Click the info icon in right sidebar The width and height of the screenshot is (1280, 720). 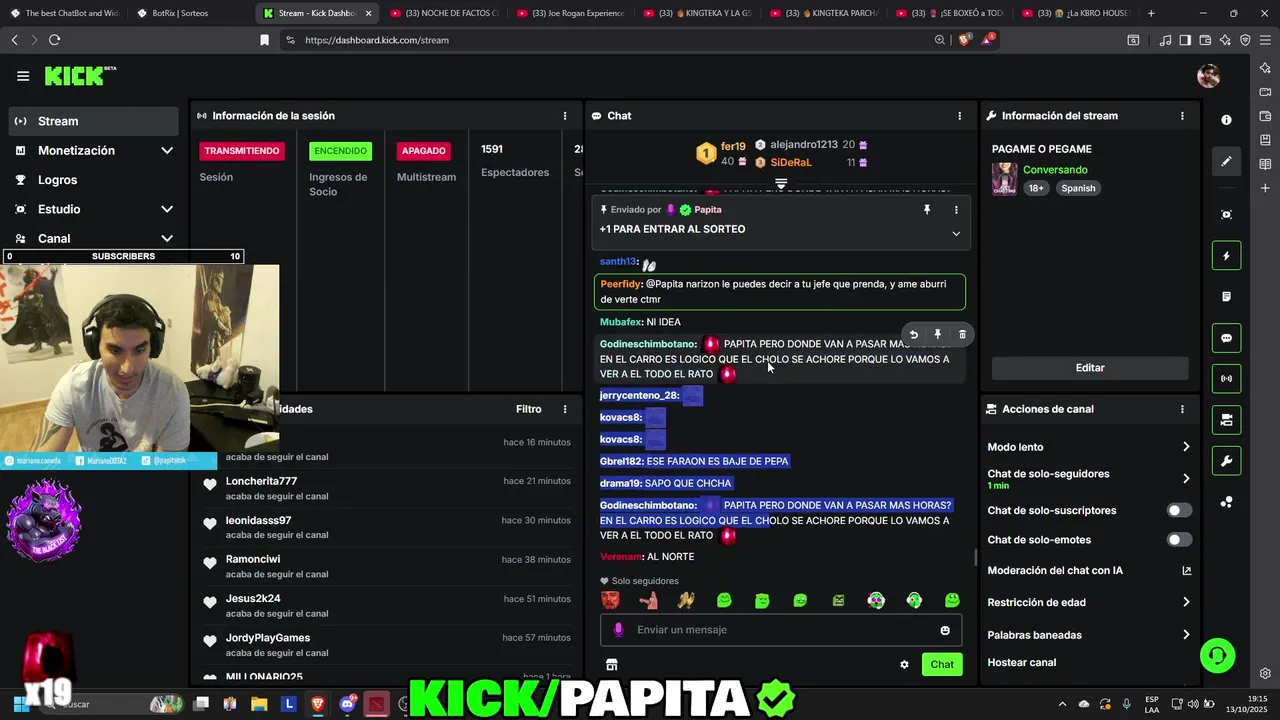coord(1226,120)
